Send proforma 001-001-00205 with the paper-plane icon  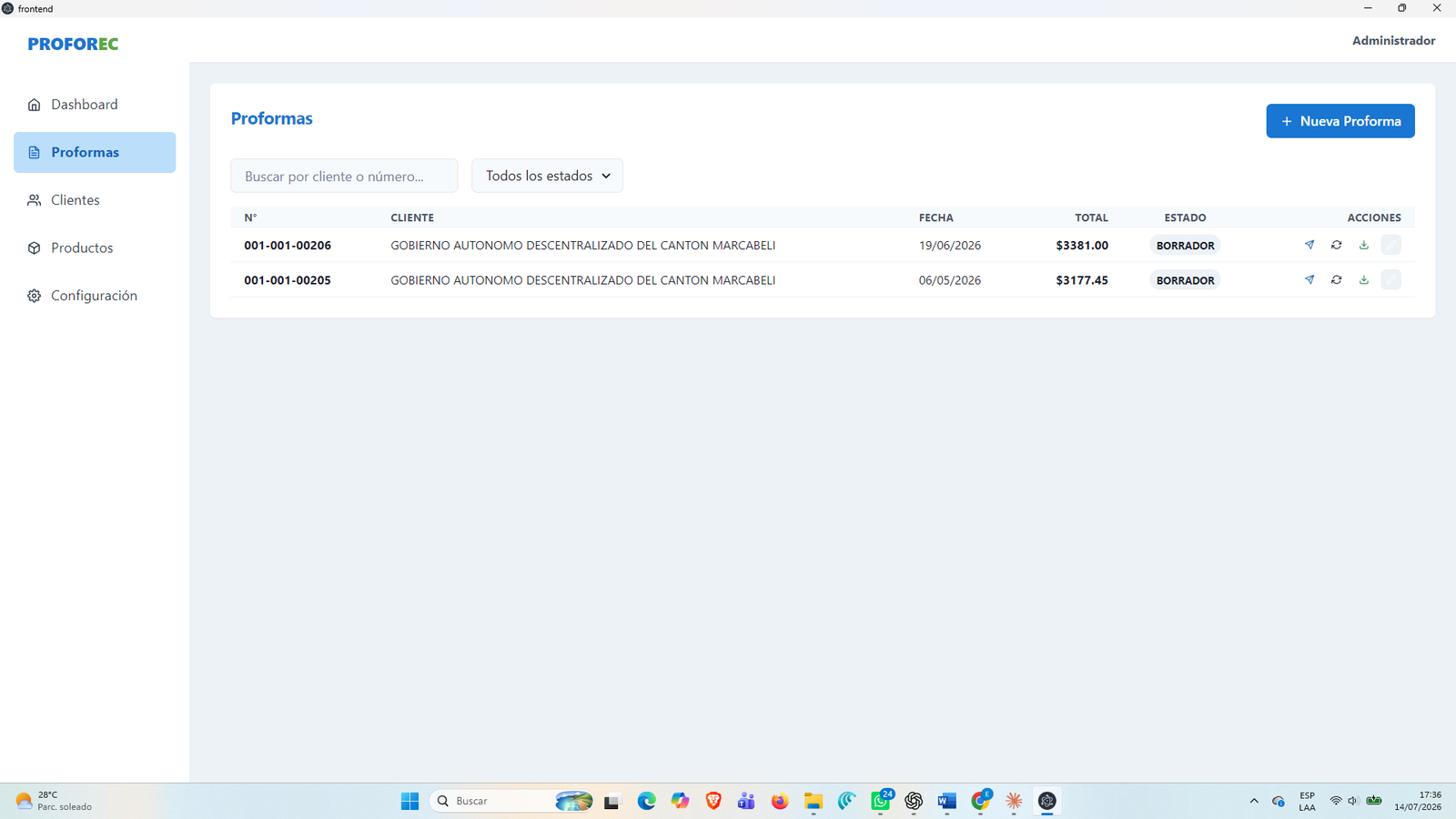point(1309,279)
